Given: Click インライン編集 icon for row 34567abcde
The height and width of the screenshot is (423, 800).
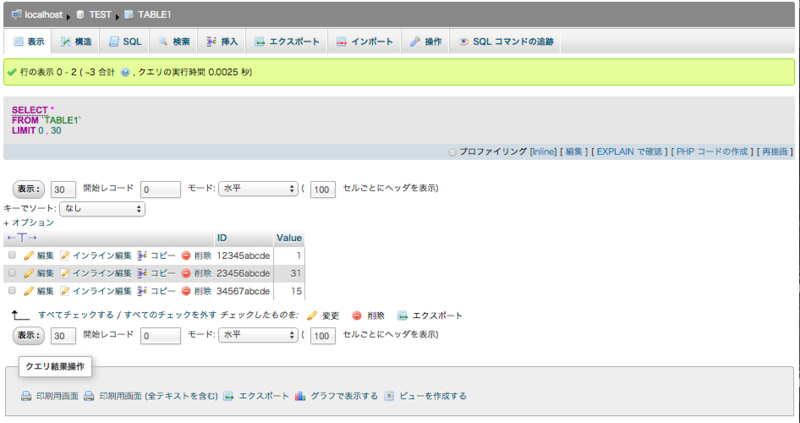Looking at the screenshot, I should (x=65, y=291).
